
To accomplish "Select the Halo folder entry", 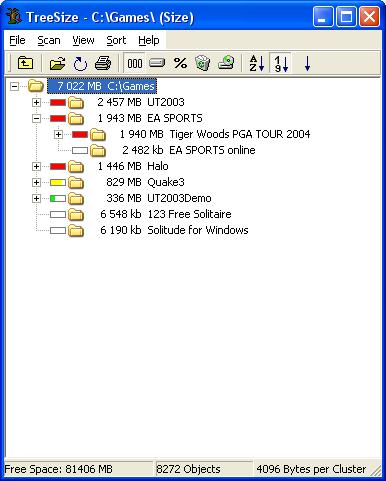I will 158,166.
